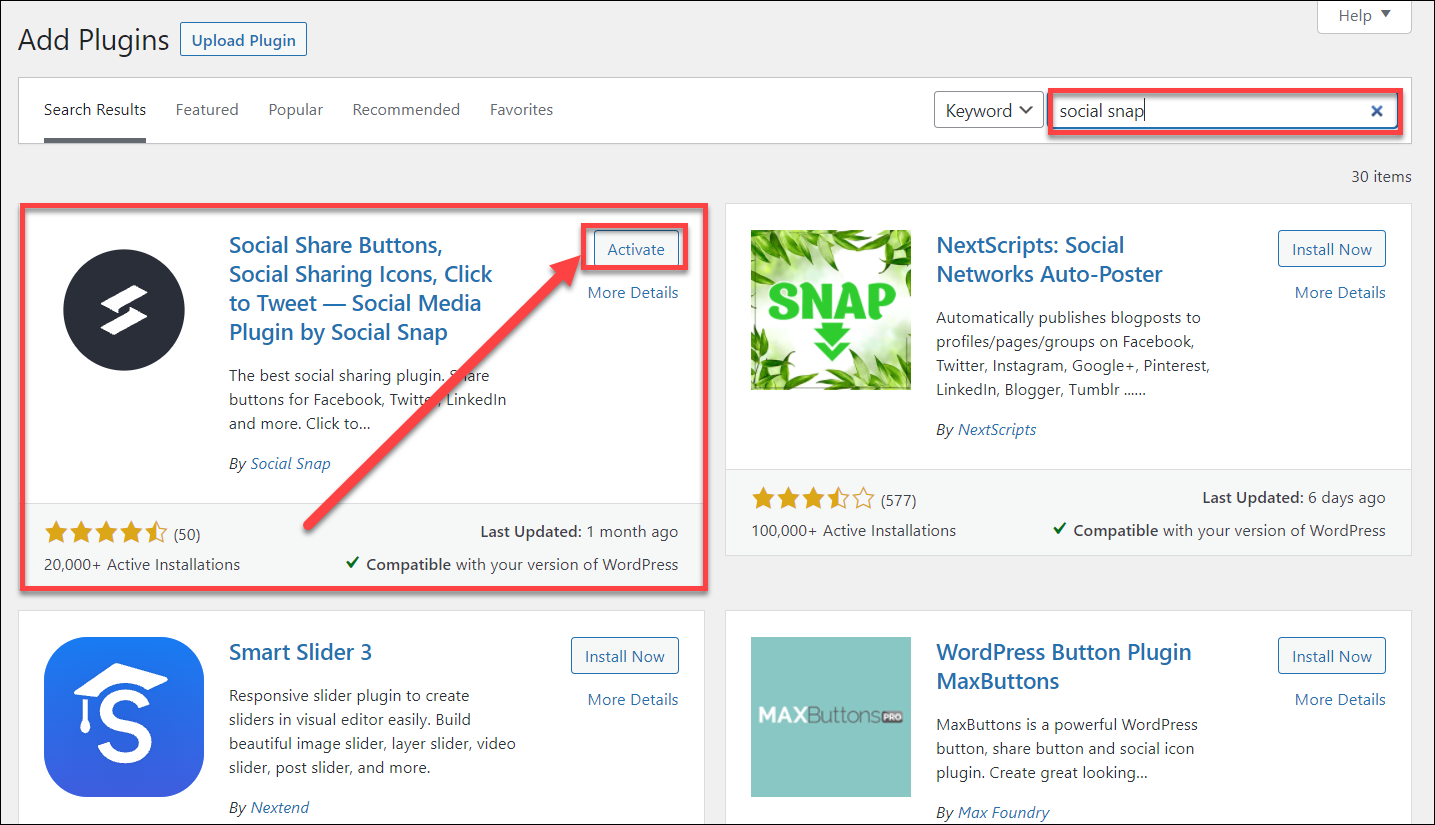Open the WordPress Button Plugin MaxButtons title
The height and width of the screenshot is (825, 1435).
pyautogui.click(x=1063, y=667)
